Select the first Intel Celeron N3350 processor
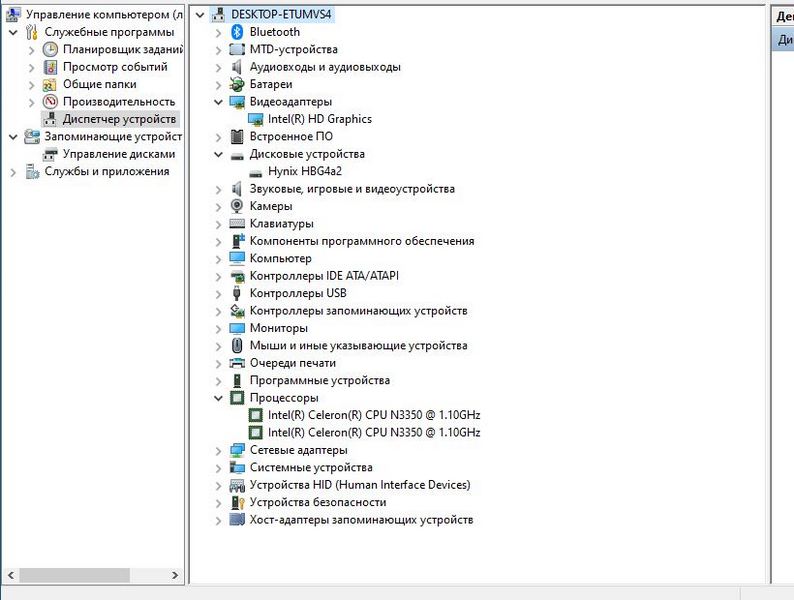 373,415
